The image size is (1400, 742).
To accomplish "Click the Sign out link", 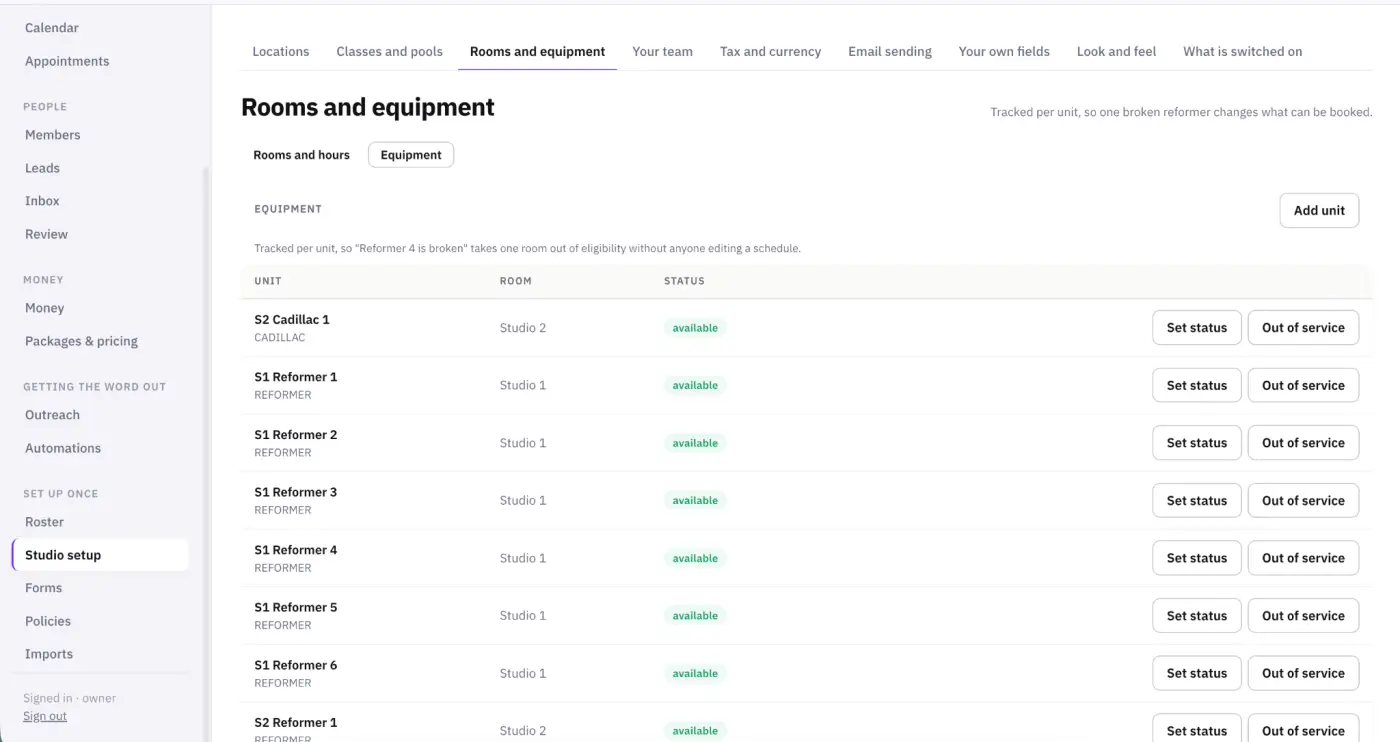I will [45, 716].
